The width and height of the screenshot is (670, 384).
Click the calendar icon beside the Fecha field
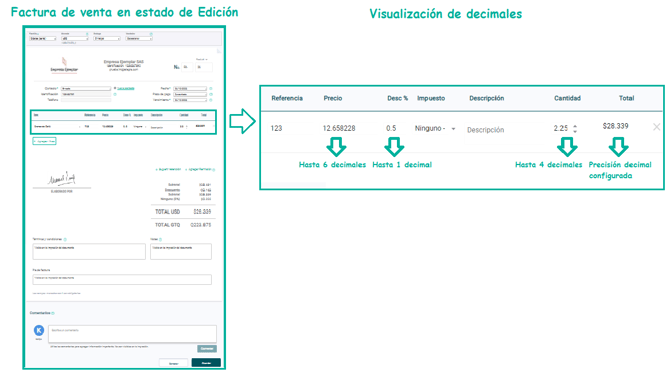coord(211,88)
